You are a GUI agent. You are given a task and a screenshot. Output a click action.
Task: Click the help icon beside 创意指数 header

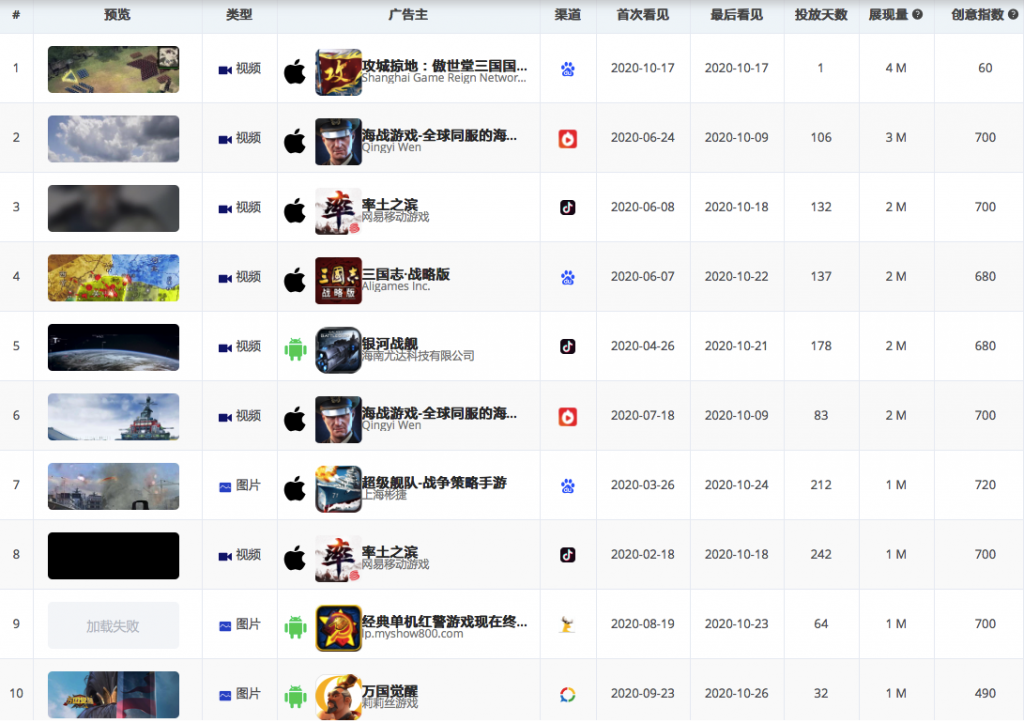[x=1013, y=15]
